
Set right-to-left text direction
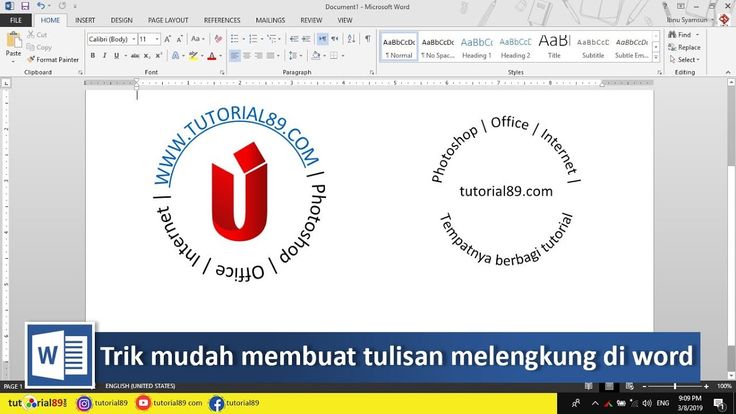(x=335, y=39)
